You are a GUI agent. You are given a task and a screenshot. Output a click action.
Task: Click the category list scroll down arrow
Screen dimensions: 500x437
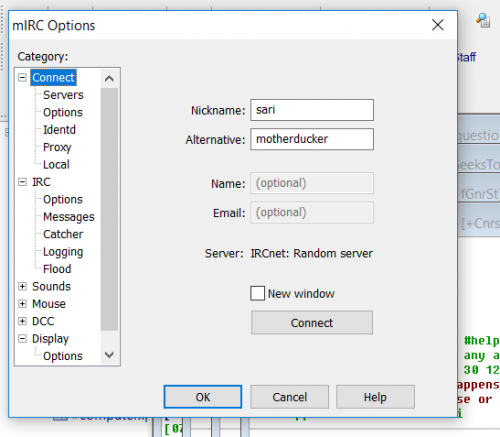coord(109,355)
